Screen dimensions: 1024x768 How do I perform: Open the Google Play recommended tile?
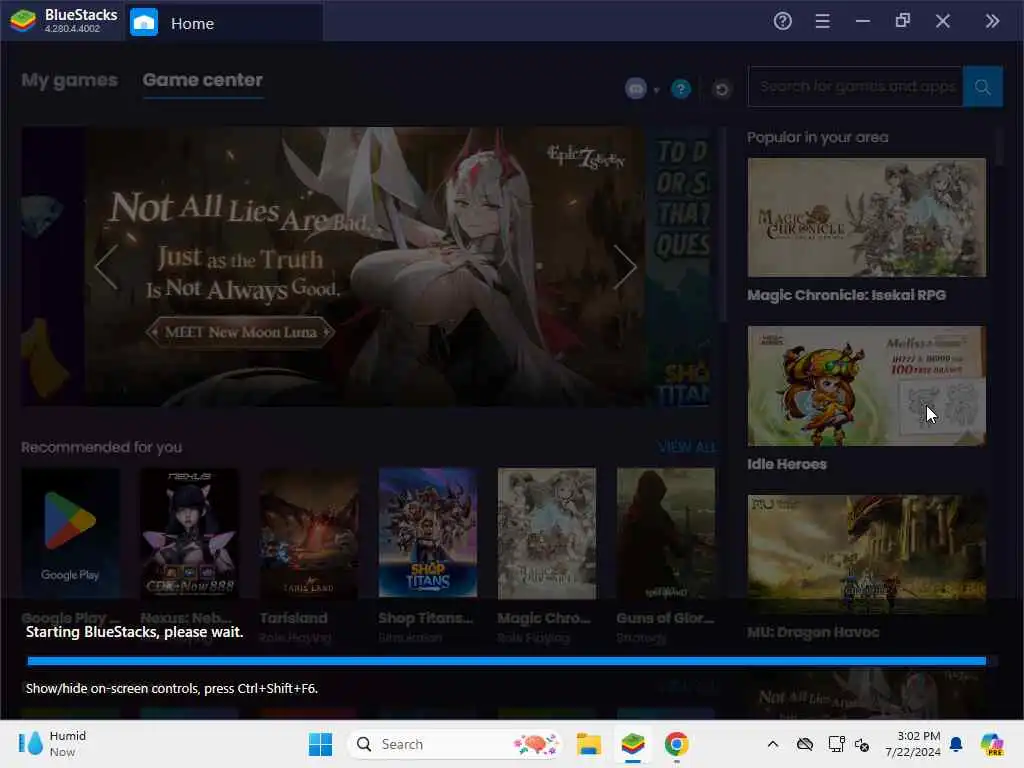[70, 533]
